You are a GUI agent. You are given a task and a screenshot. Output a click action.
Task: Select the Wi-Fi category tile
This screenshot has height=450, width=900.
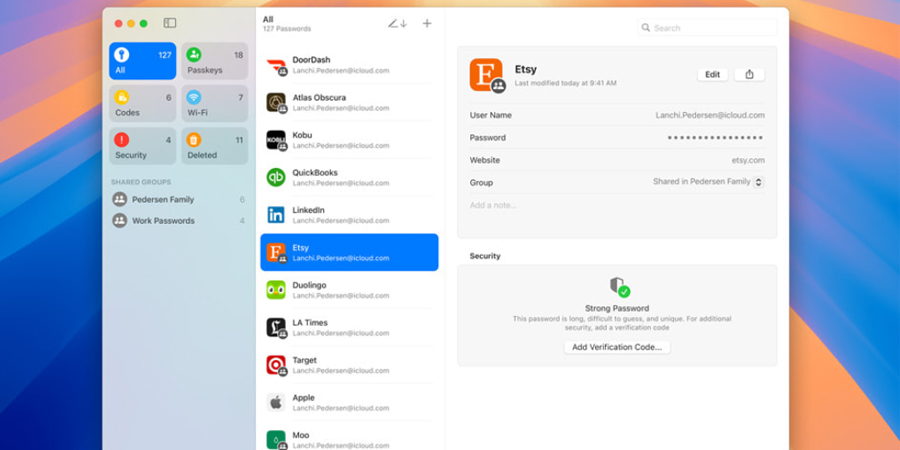[x=214, y=104]
